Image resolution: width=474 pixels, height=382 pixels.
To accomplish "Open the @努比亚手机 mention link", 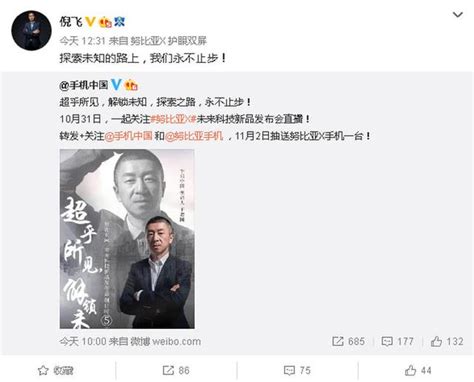I will pyautogui.click(x=194, y=136).
